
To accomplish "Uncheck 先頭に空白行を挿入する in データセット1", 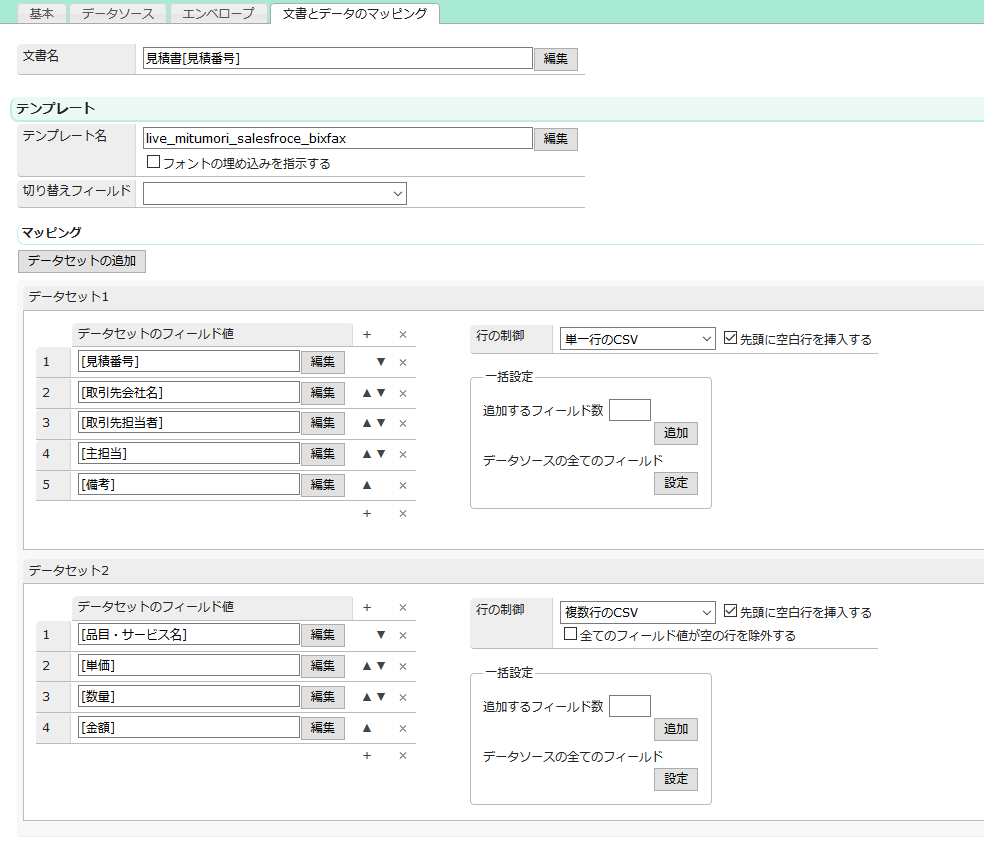I will (x=730, y=339).
